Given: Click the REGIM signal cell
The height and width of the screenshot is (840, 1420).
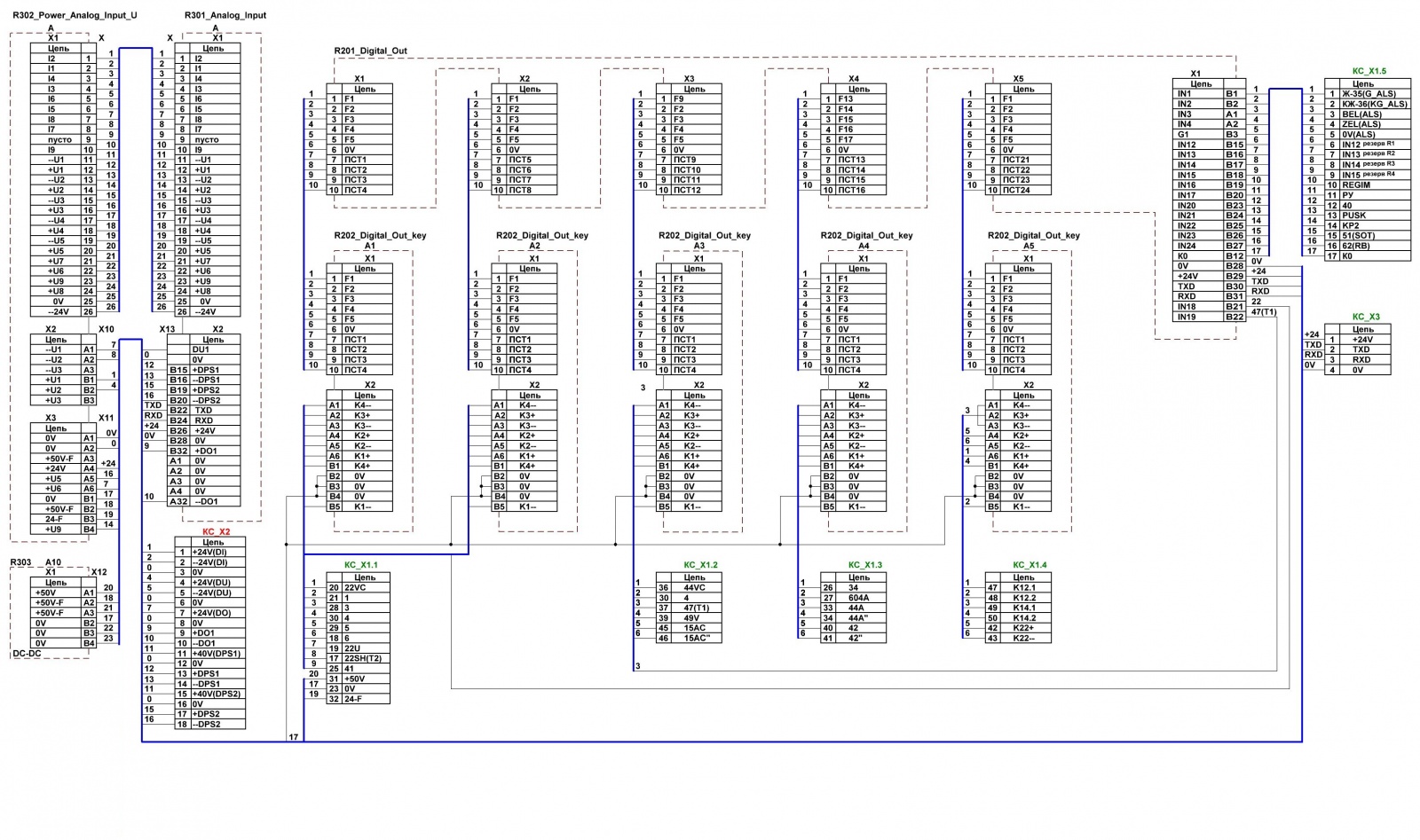Looking at the screenshot, I should [x=1374, y=185].
